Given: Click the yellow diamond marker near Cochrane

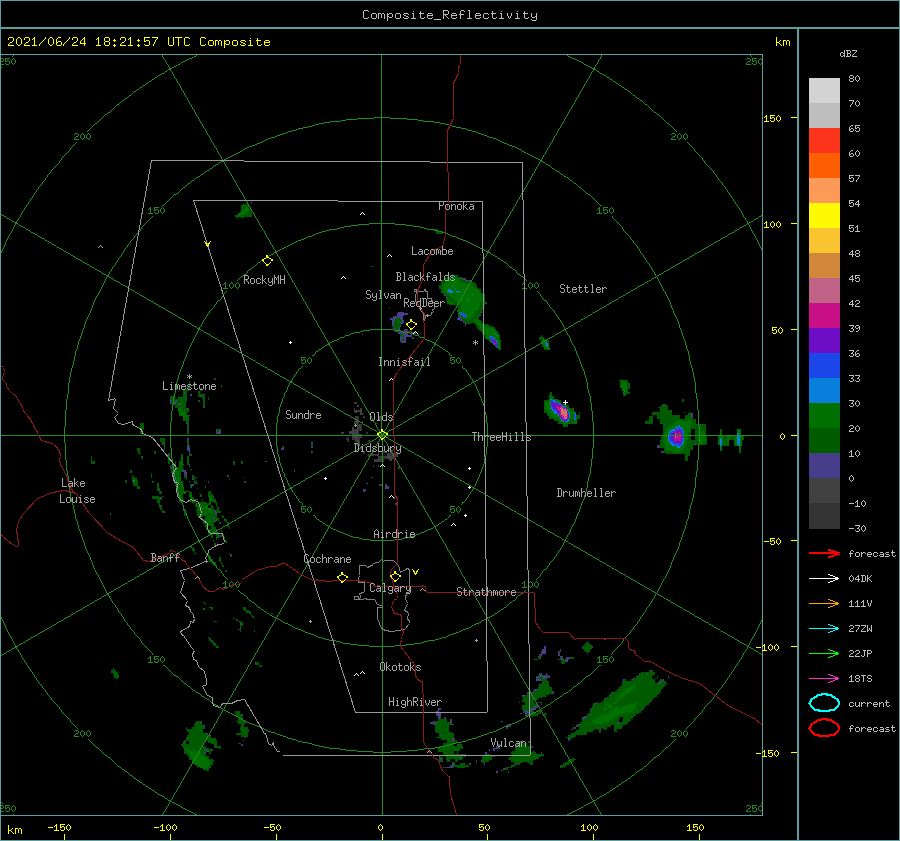Looking at the screenshot, I should pyautogui.click(x=342, y=578).
